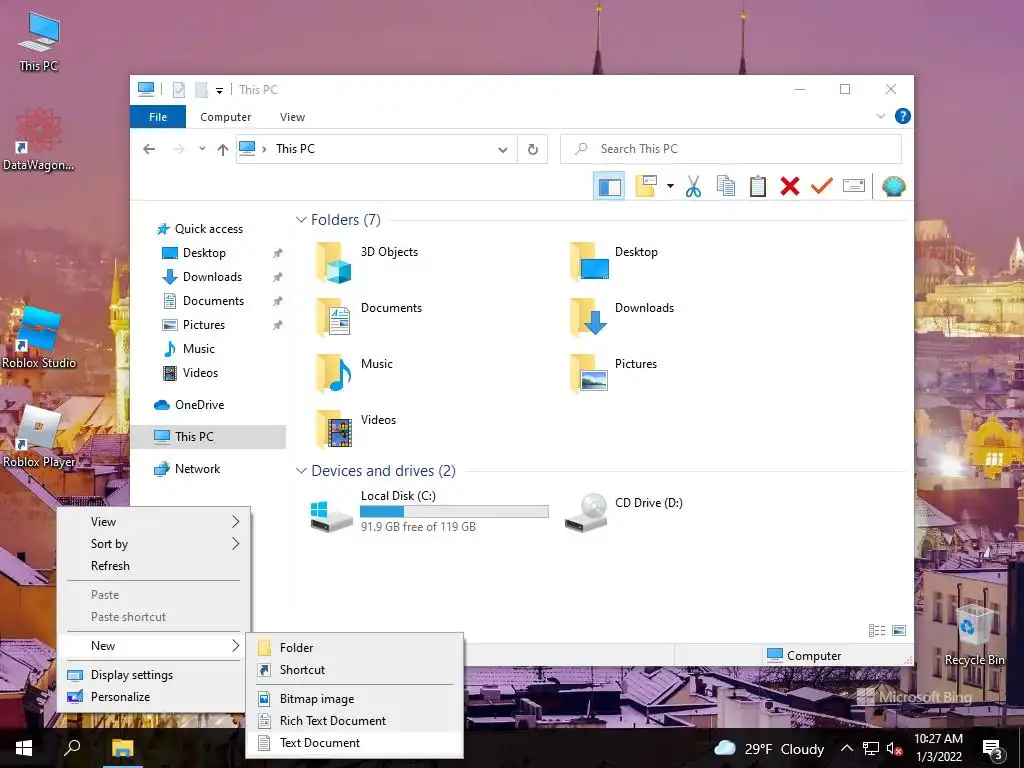1024x768 pixels.
Task: Select the Videos folder in Folders group
Action: 355,430
